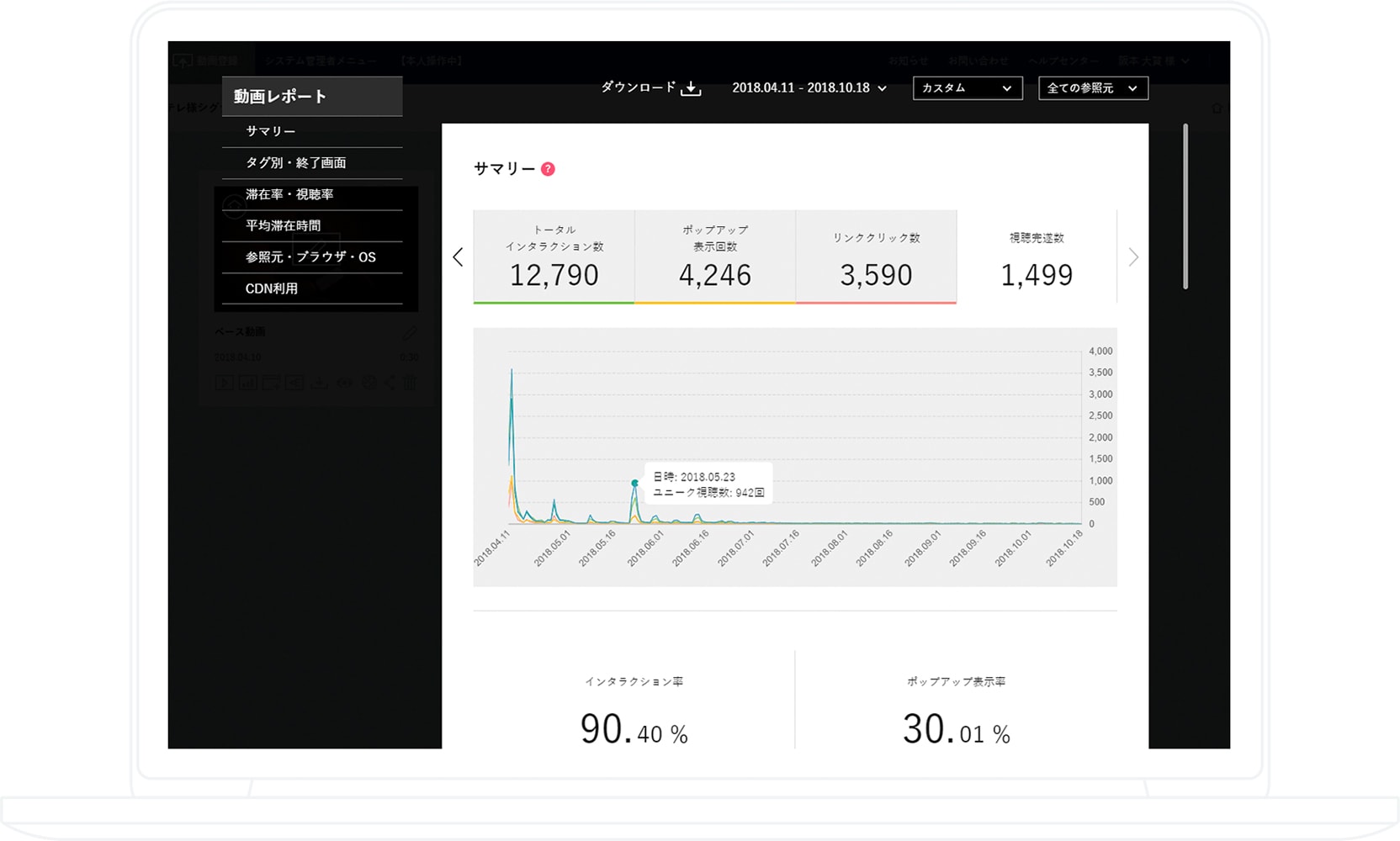Screen dimensions: 1400x841
Task: Select the ポップアップ表示回数 card
Action: 715,257
